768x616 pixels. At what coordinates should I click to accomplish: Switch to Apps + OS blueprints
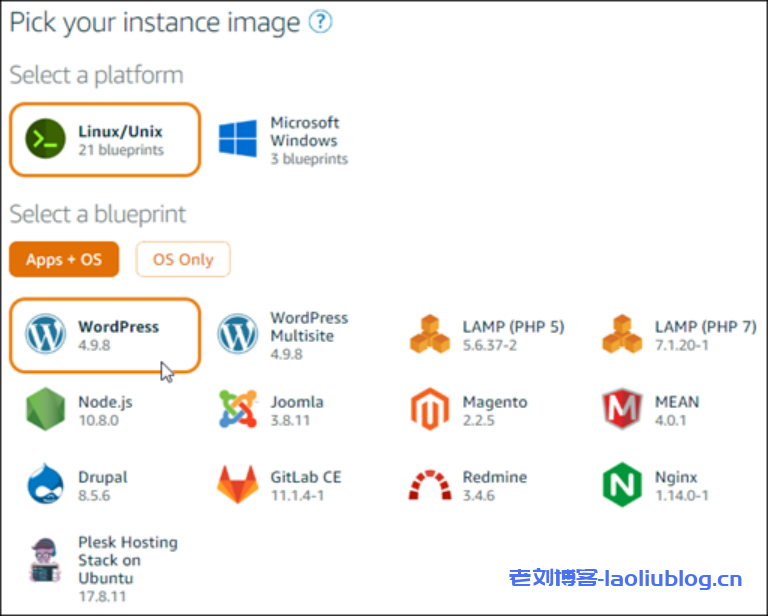click(x=64, y=259)
